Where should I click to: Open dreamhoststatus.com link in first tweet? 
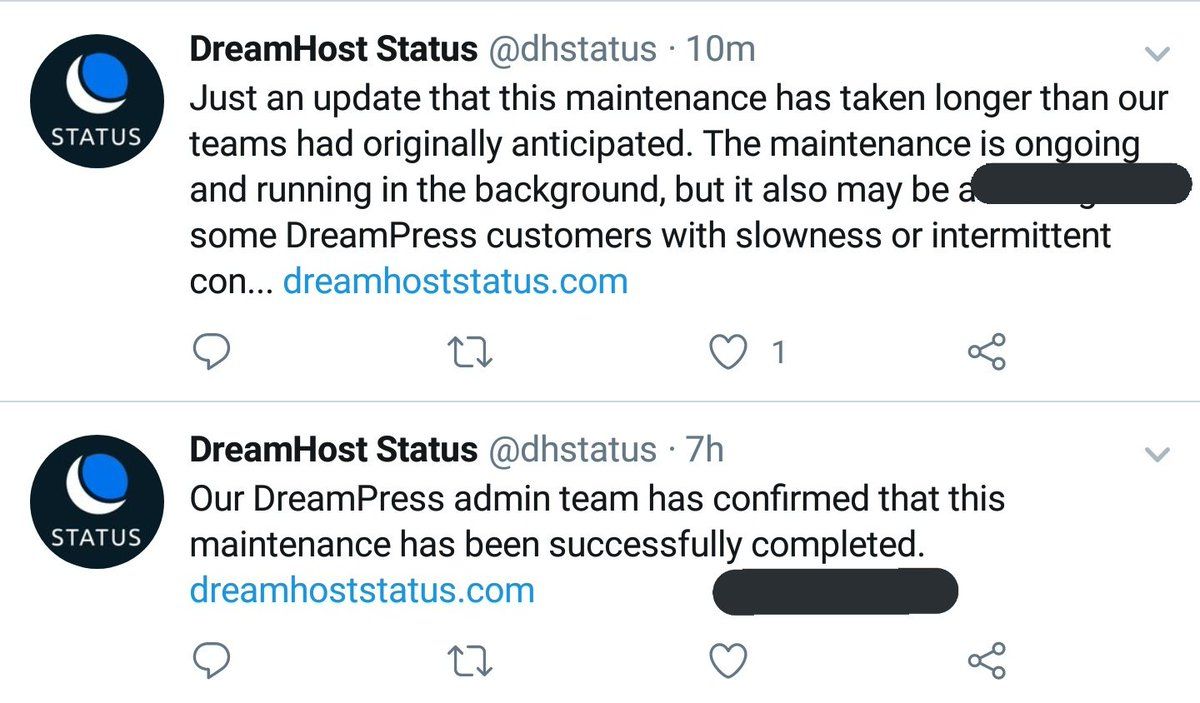tap(456, 282)
